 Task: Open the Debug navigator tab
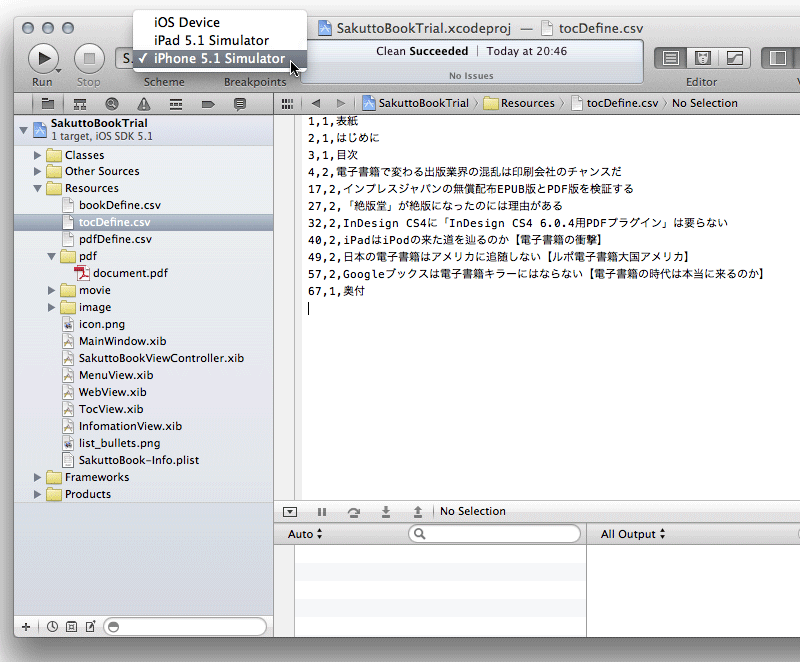[x=176, y=104]
